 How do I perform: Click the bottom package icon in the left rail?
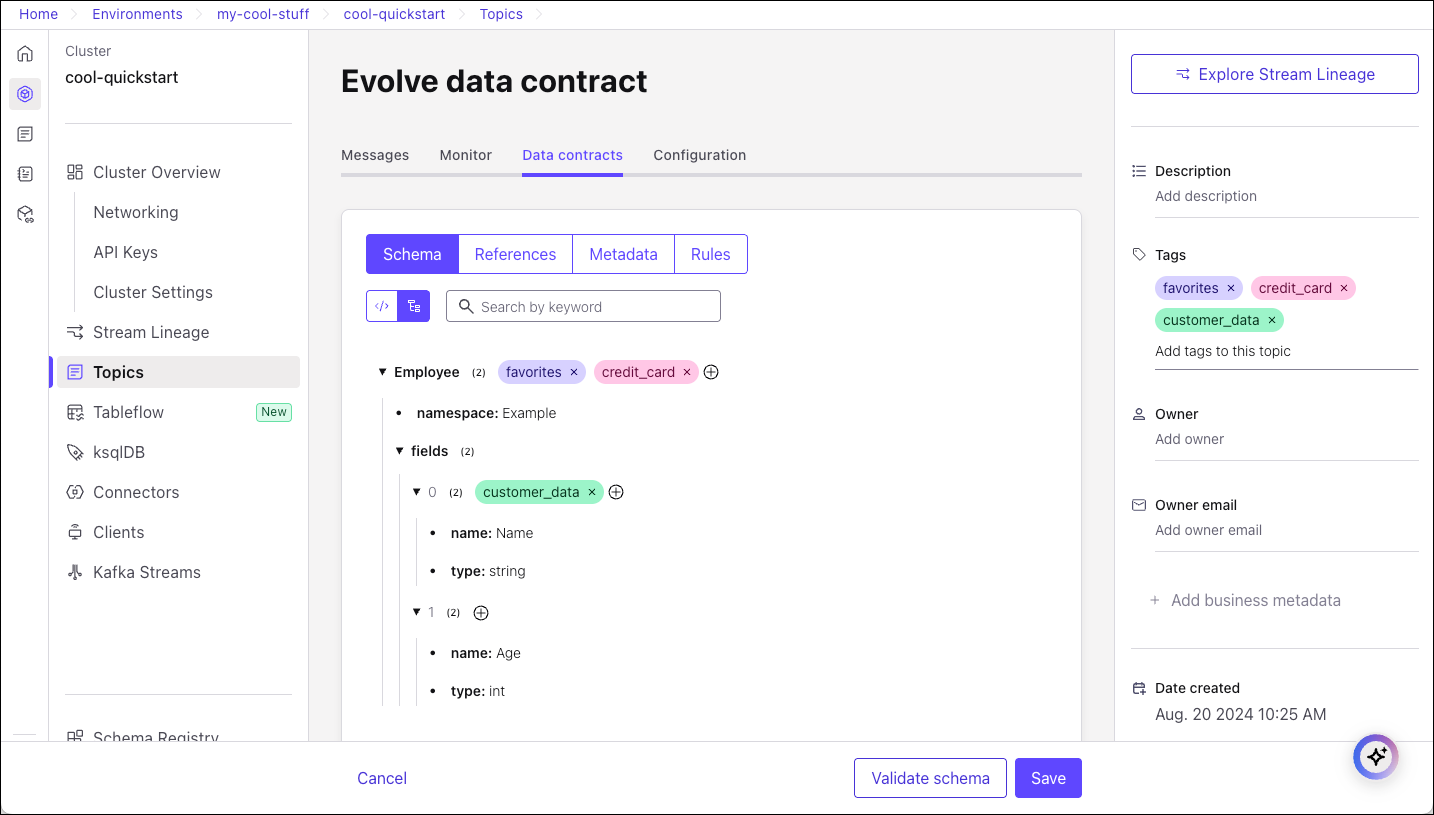tap(25, 213)
